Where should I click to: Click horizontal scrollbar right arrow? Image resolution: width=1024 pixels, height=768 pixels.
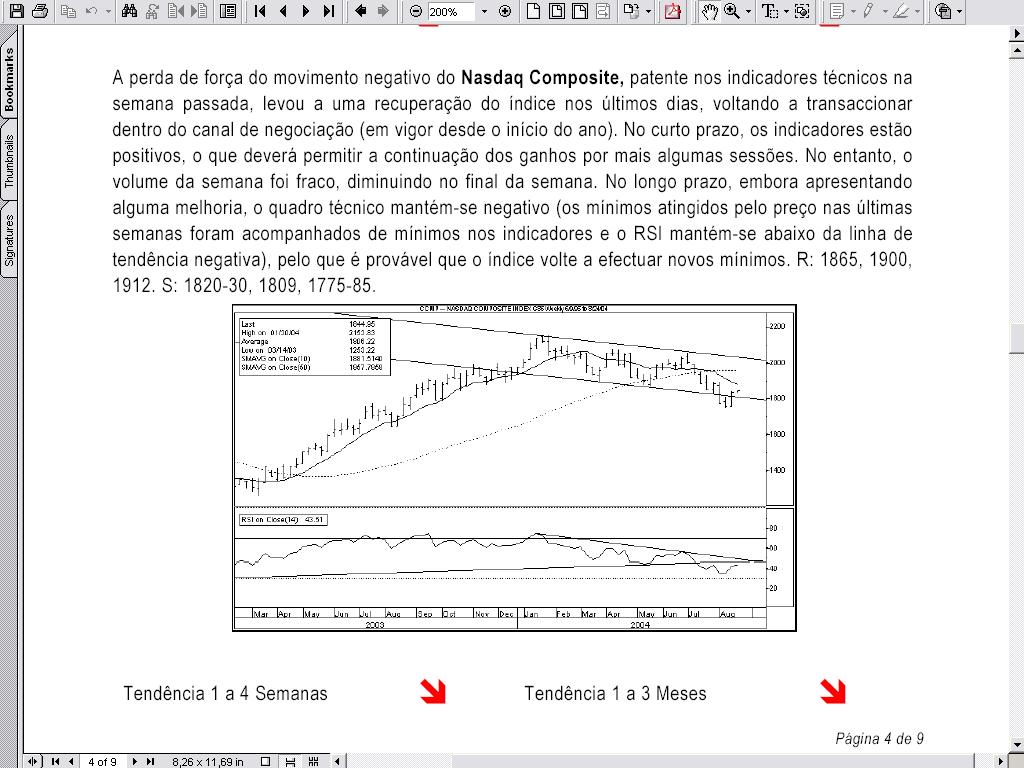[1000, 761]
